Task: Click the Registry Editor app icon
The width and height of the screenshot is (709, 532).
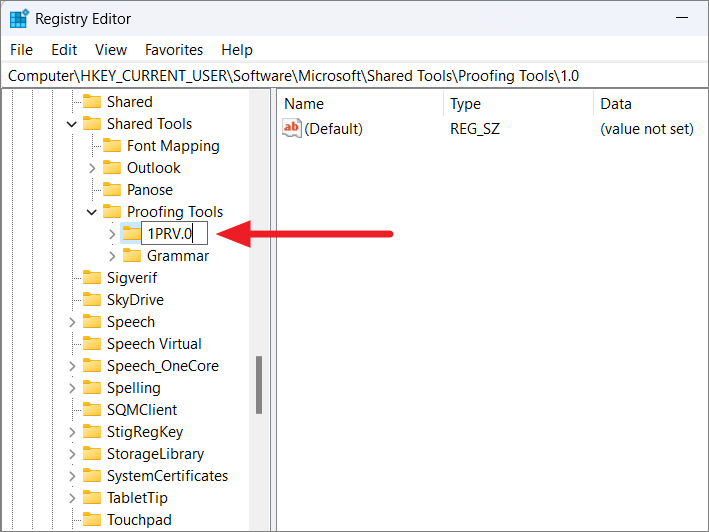Action: coord(19,19)
